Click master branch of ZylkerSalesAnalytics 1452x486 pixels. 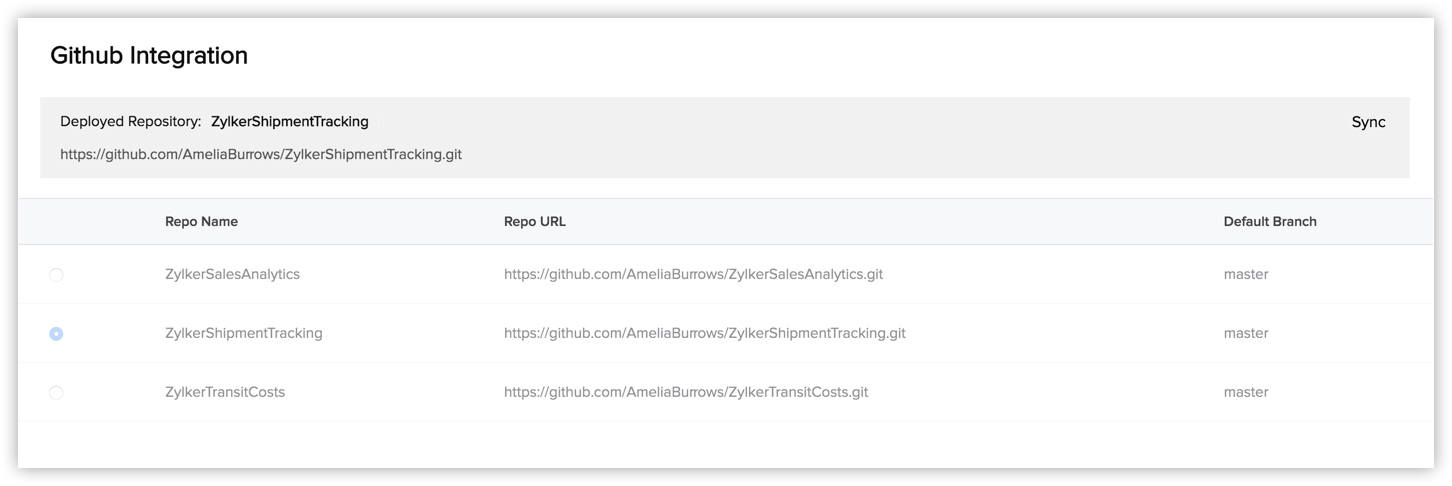coord(1246,274)
